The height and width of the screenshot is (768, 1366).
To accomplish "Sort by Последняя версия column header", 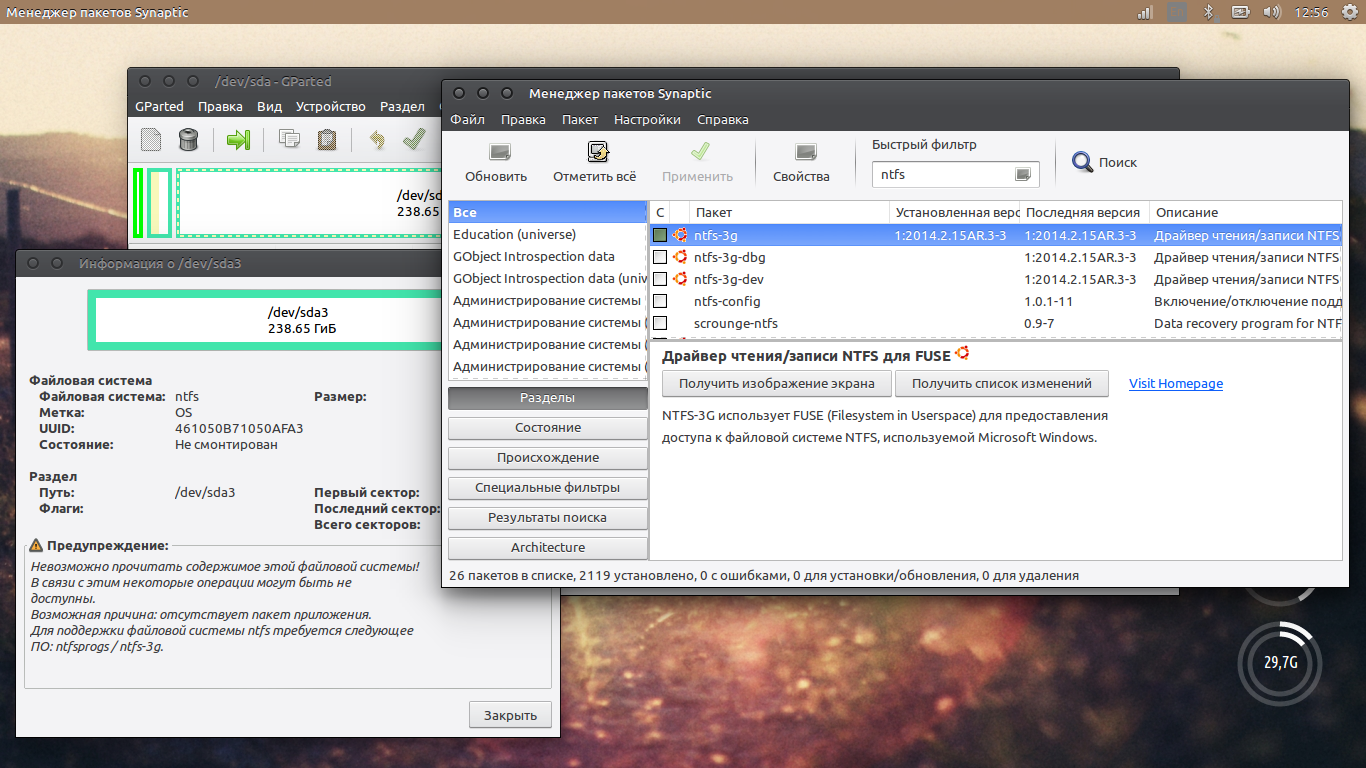I will coord(1085,212).
